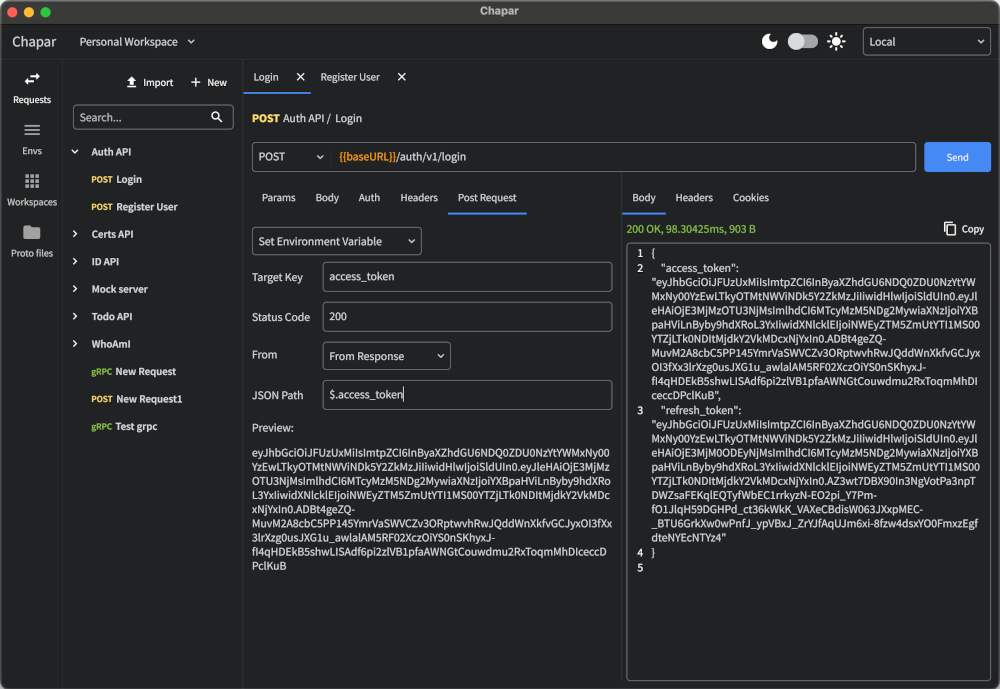The height and width of the screenshot is (689, 1000).
Task: Switch to the Login tab
Action: coord(266,77)
